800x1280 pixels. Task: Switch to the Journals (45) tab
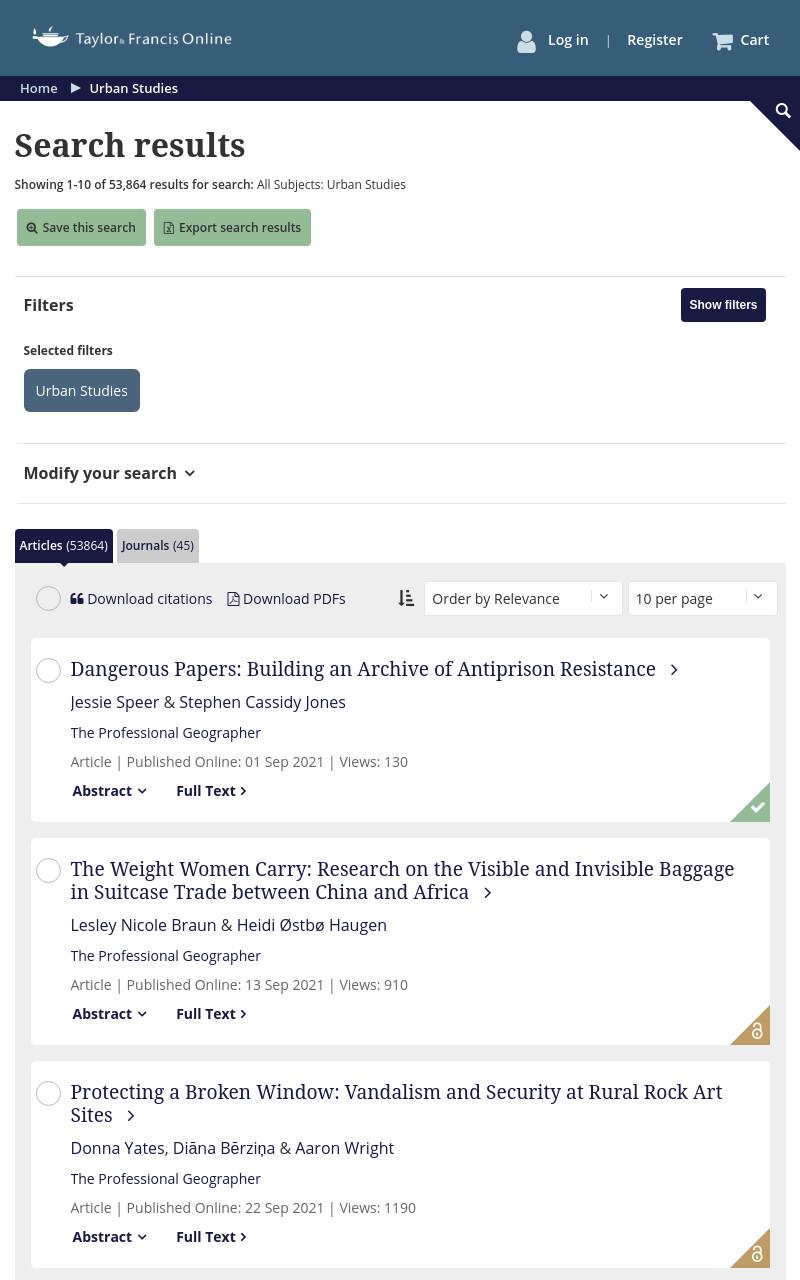[x=157, y=546]
